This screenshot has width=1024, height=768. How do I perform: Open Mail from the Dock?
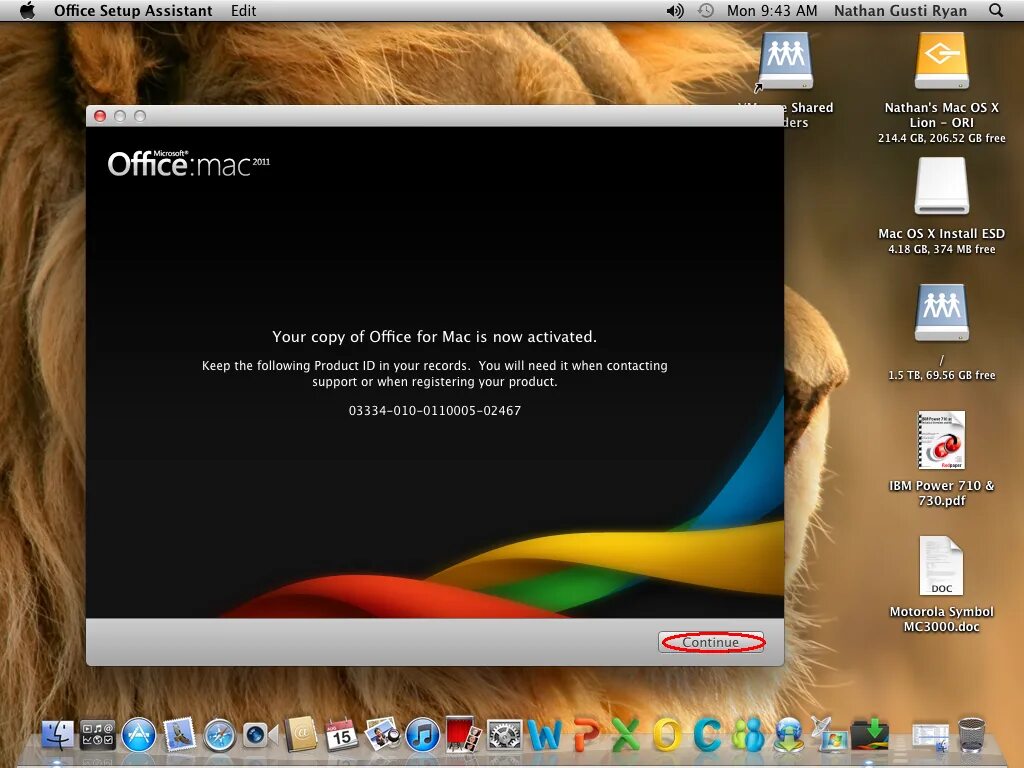click(x=179, y=734)
